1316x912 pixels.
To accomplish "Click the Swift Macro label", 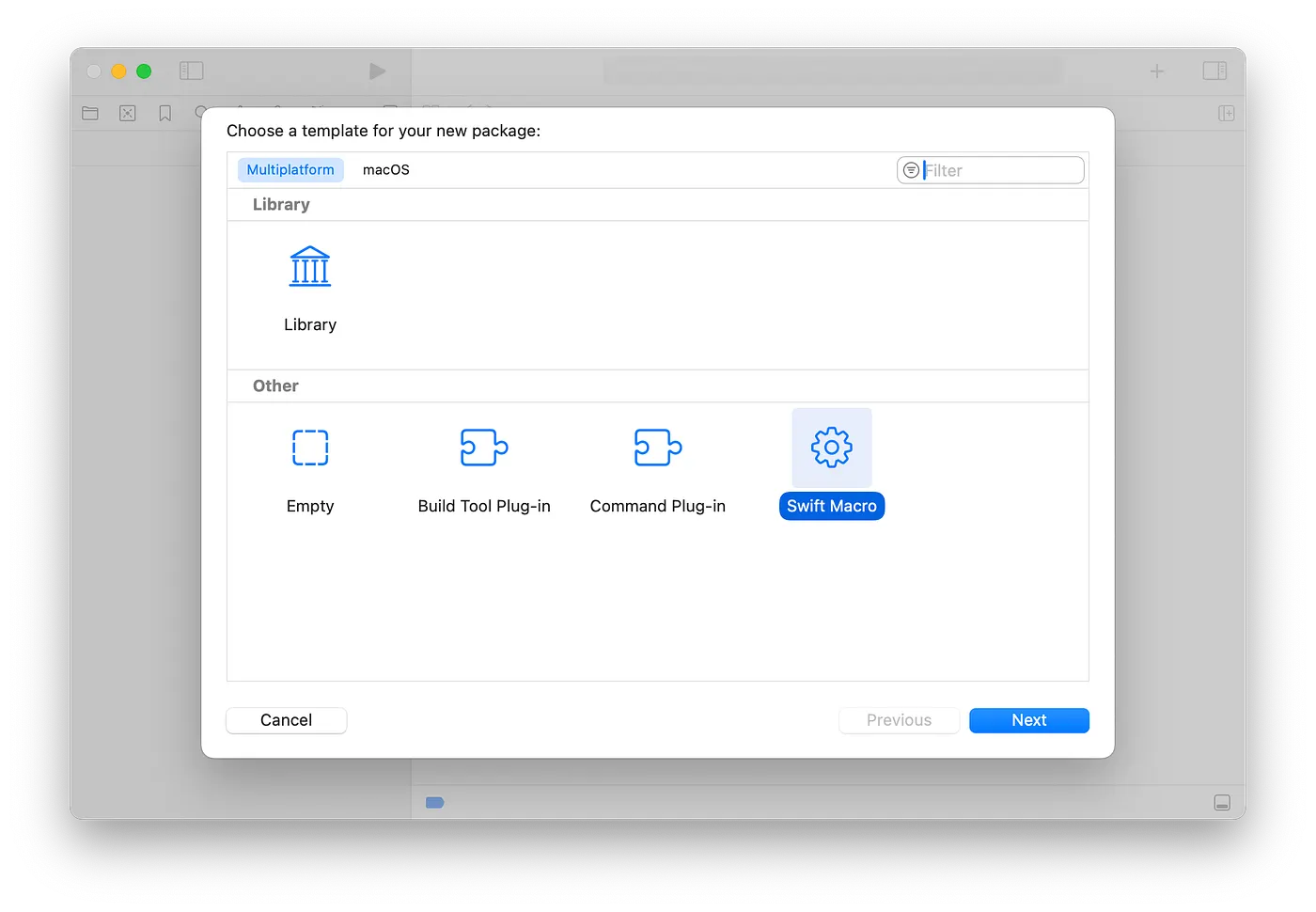I will (832, 506).
